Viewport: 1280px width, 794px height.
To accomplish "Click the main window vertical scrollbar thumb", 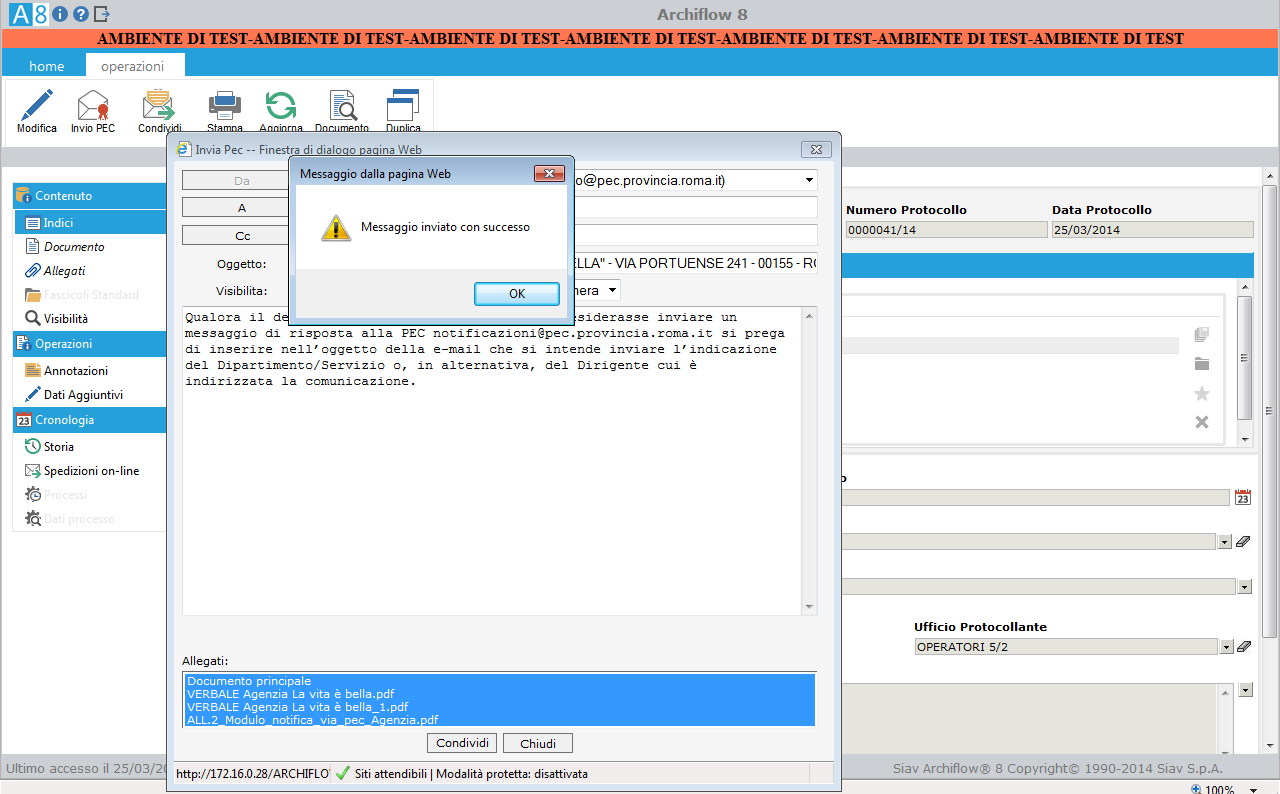I will coord(1269,410).
